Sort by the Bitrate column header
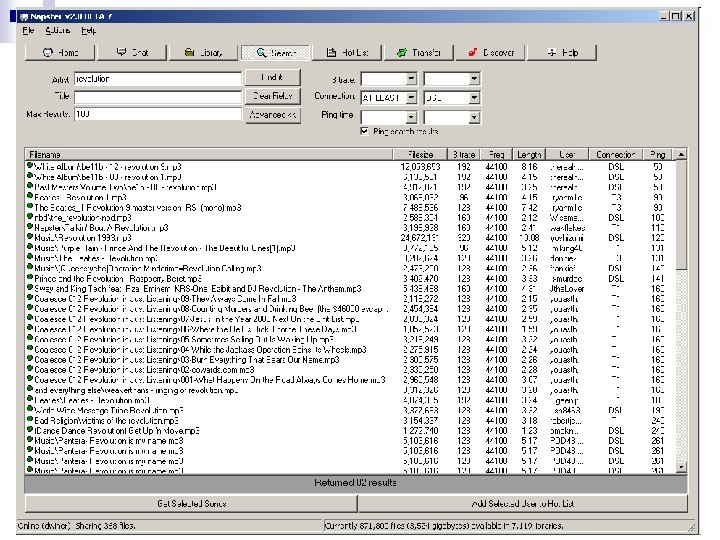 click(x=464, y=155)
